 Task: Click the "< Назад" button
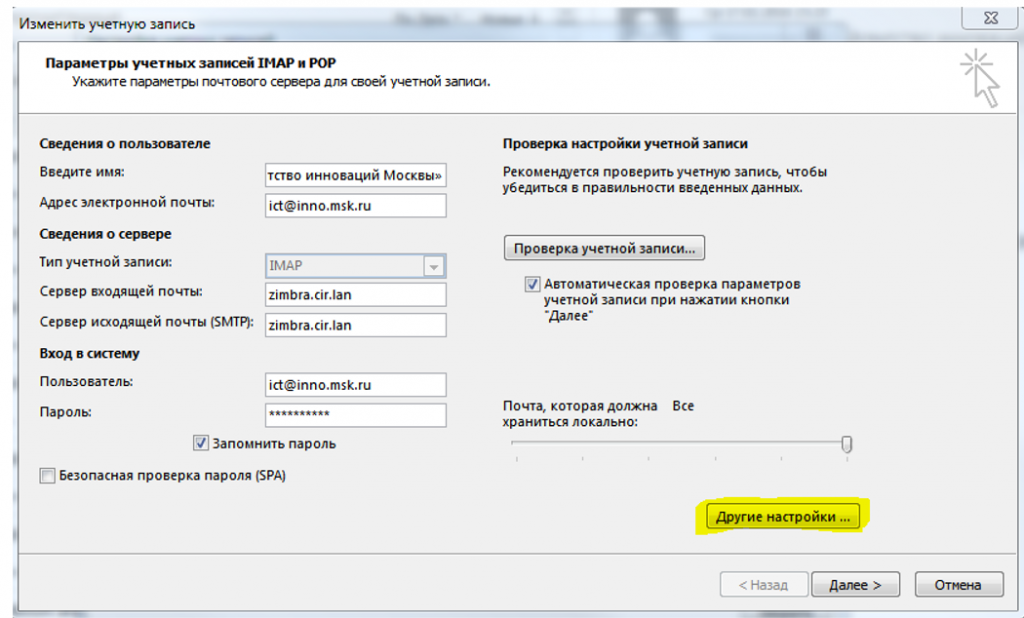pyautogui.click(x=762, y=585)
